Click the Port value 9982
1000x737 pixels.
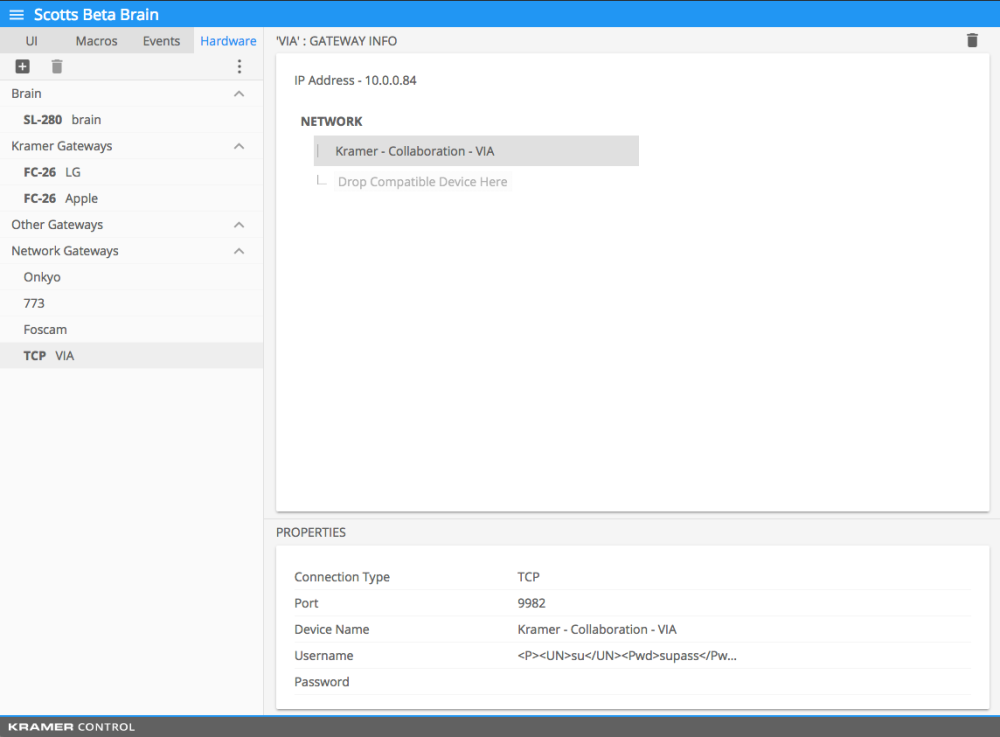(531, 603)
